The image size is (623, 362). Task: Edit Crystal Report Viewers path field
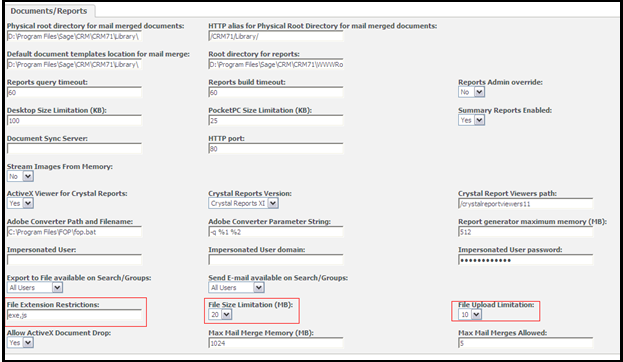[525, 204]
